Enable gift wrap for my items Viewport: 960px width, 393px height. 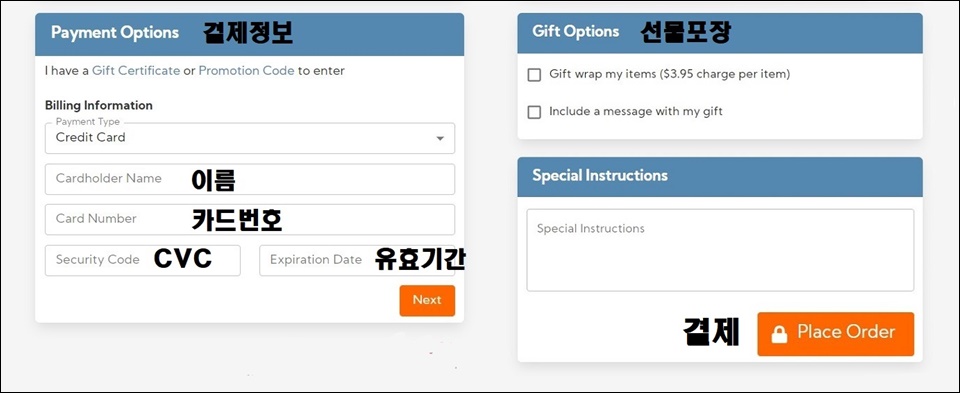pyautogui.click(x=534, y=75)
